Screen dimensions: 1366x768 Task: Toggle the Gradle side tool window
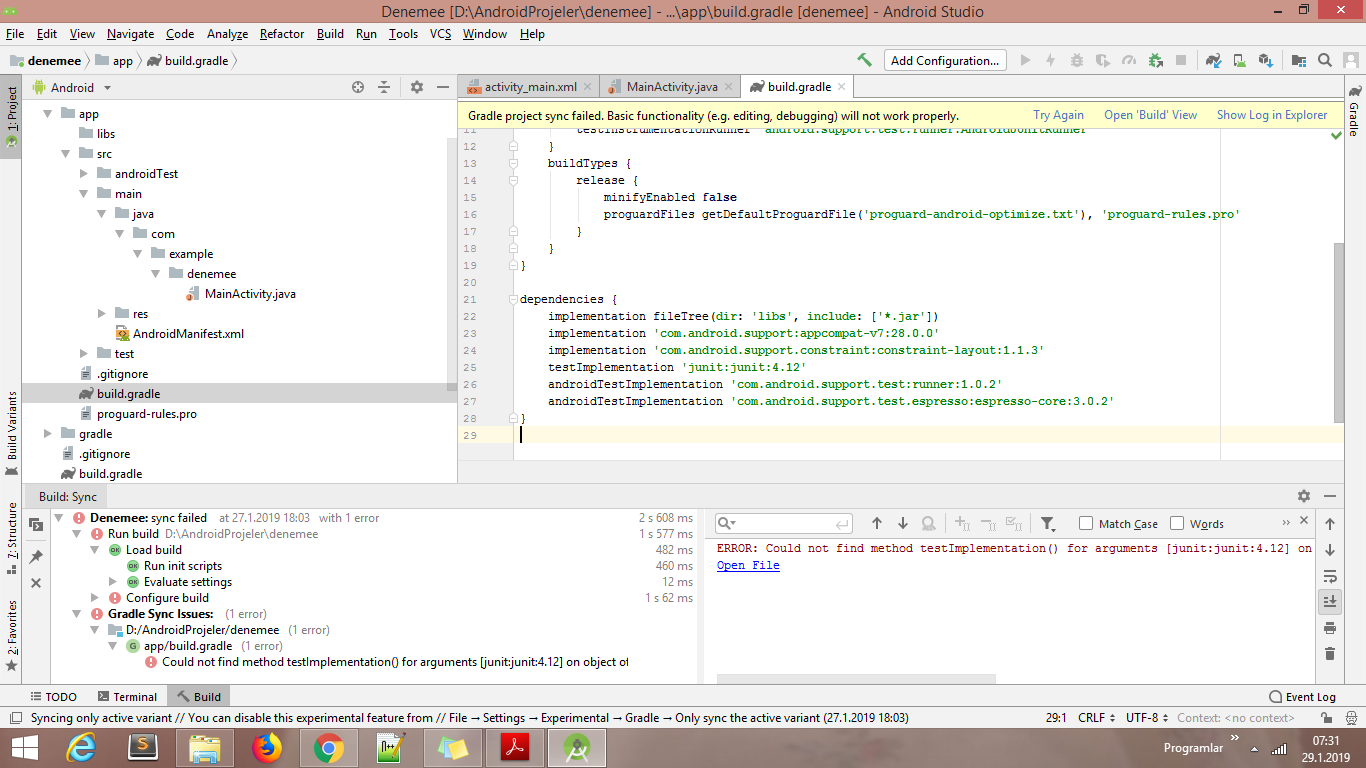(1354, 110)
